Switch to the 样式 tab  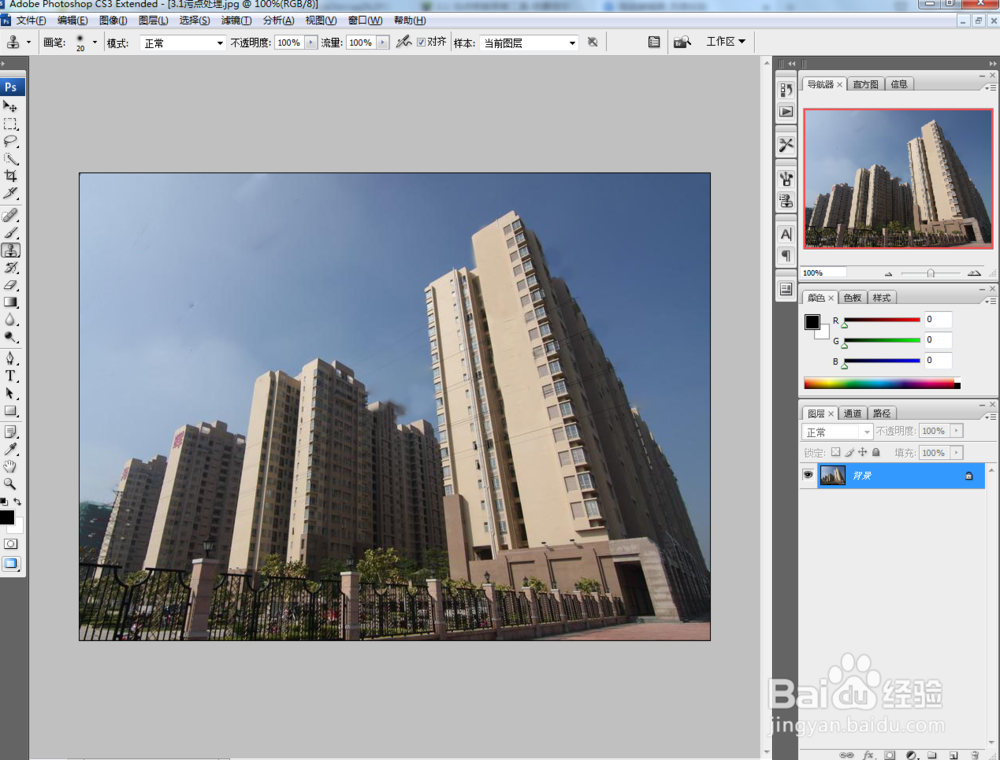(x=882, y=298)
